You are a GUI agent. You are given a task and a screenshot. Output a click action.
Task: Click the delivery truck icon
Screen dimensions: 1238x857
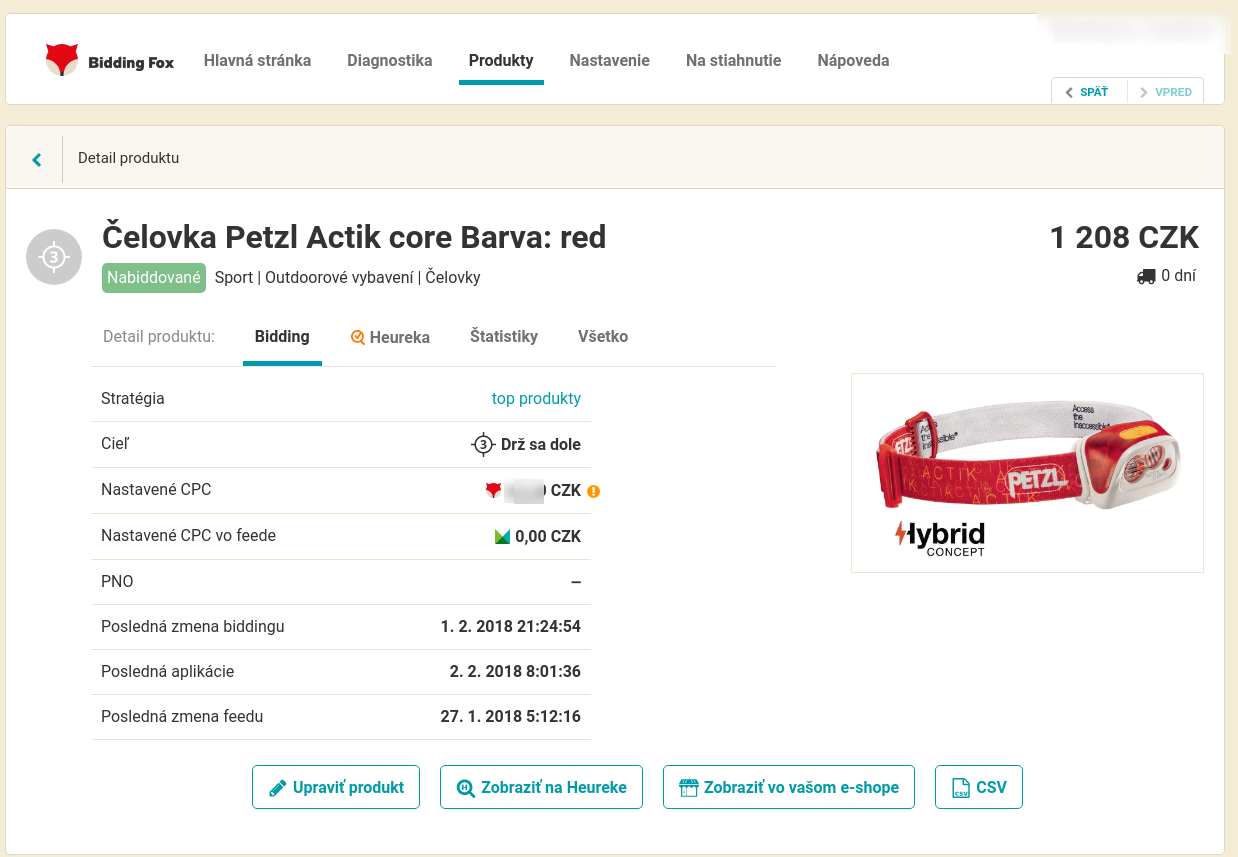click(x=1146, y=277)
